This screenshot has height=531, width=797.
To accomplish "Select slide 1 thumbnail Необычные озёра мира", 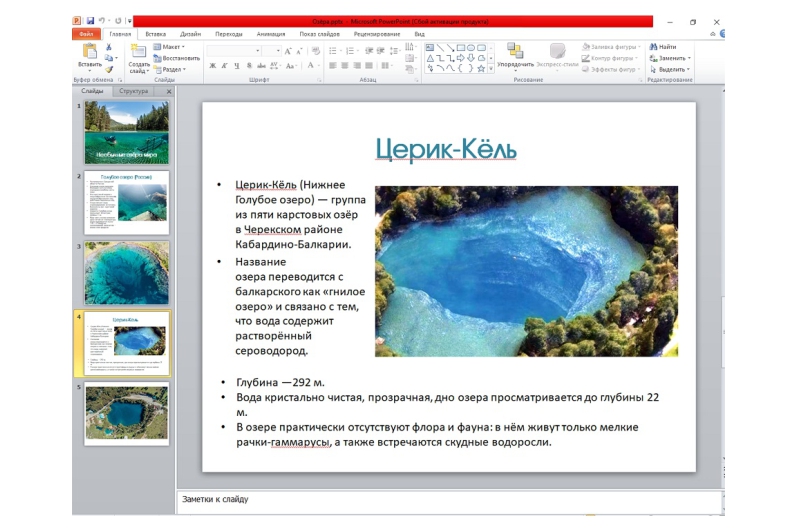I will coord(127,132).
